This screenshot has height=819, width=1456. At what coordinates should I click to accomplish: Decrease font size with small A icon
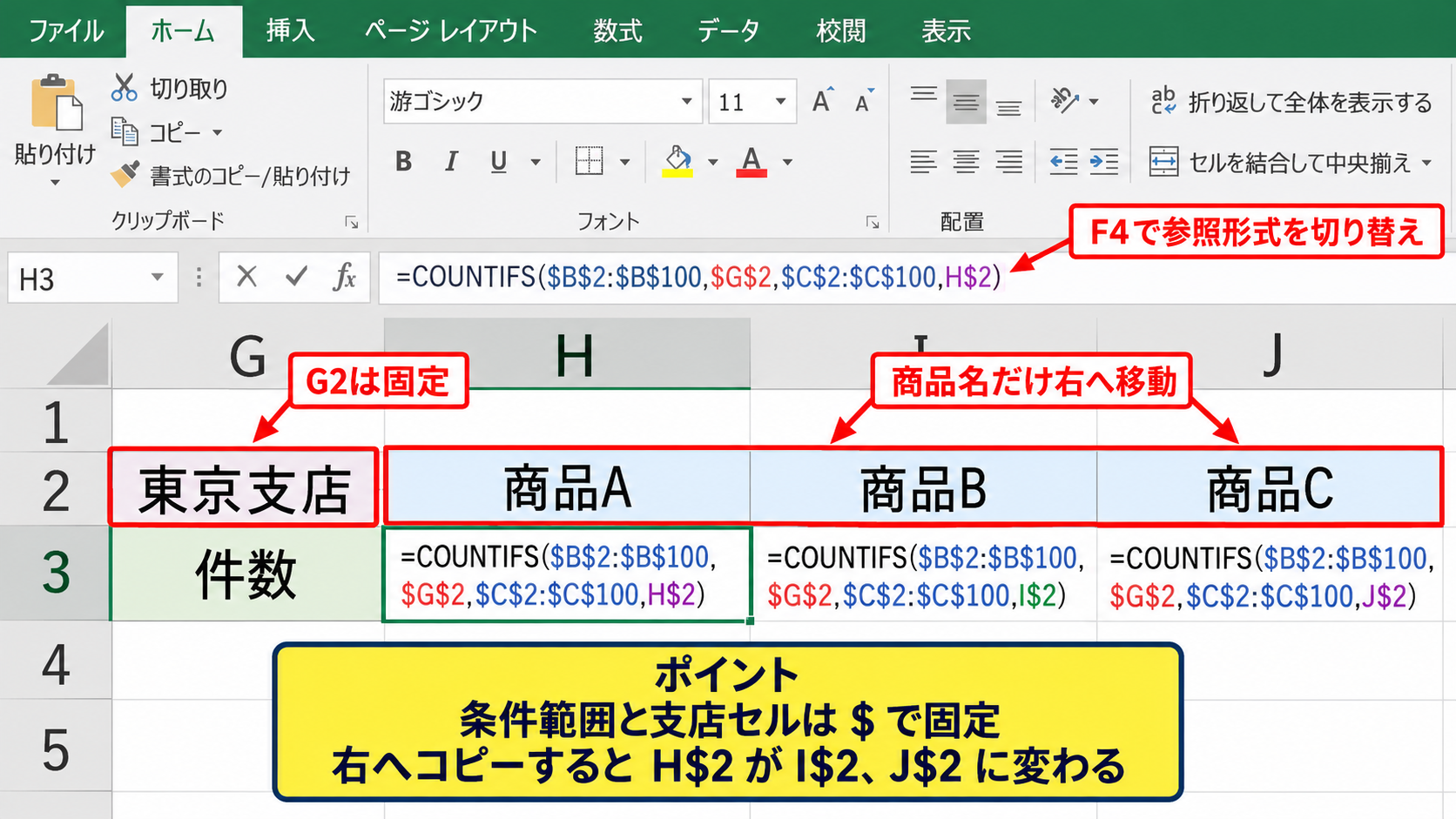tap(864, 101)
